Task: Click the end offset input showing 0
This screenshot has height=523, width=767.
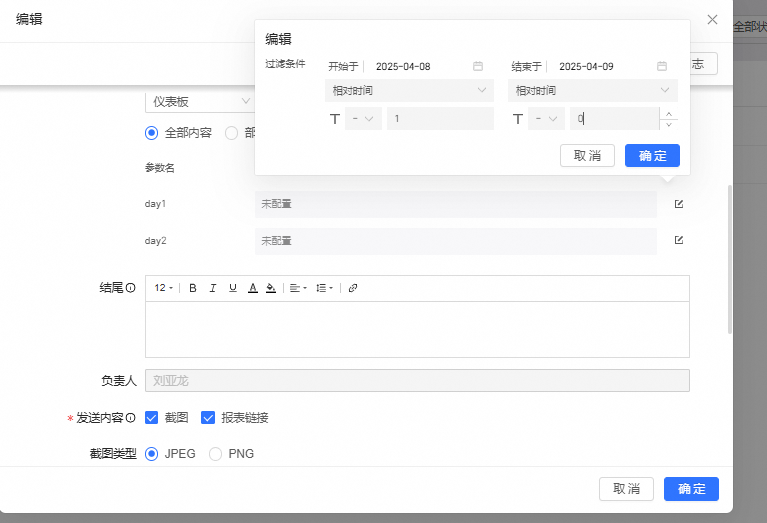Action: pos(614,119)
